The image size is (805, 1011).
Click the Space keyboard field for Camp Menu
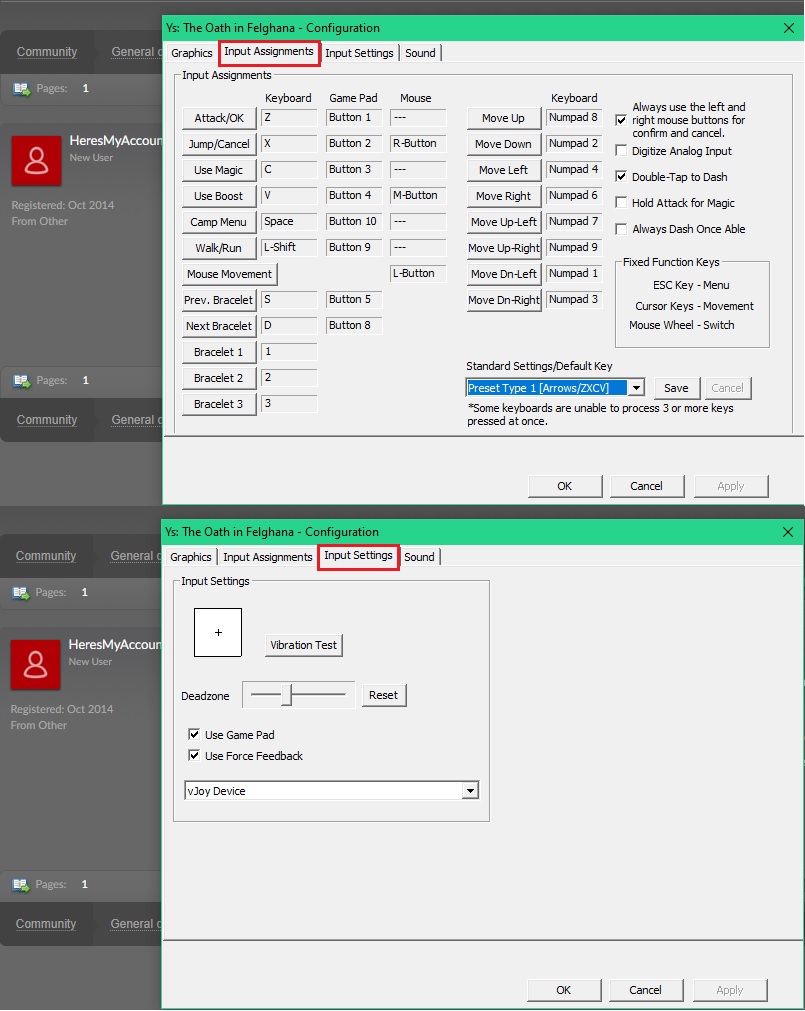coord(289,222)
